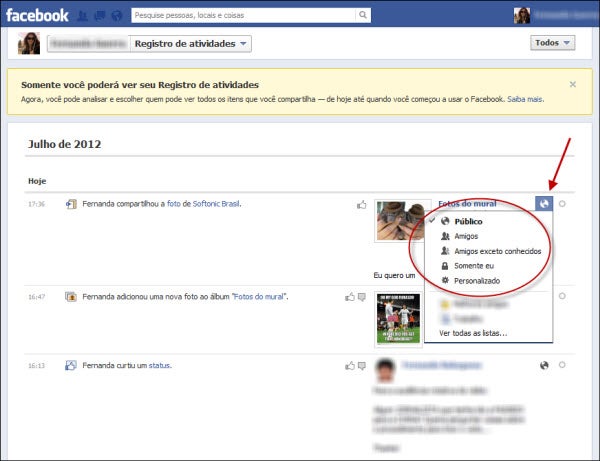Click globe privacy icon on status like entry

coord(544,366)
